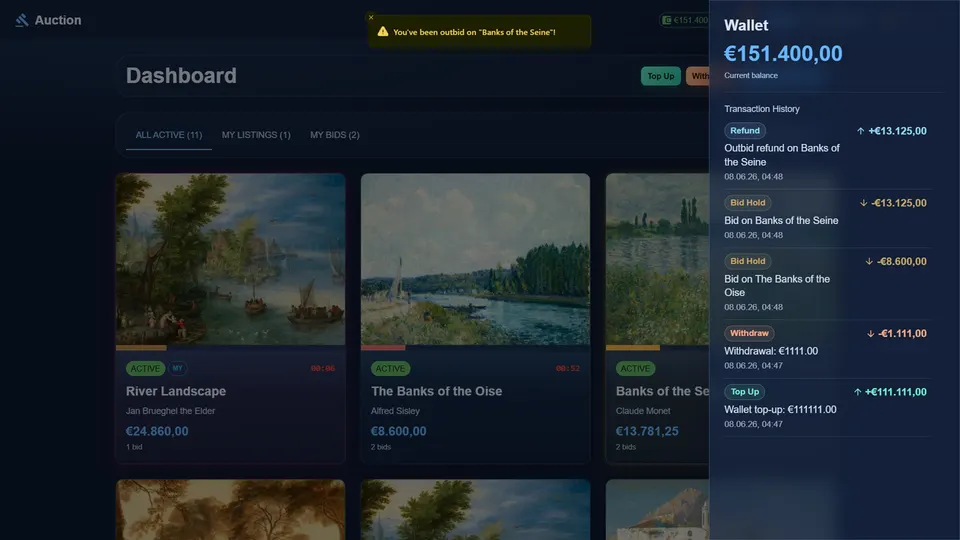Click the warning icon in outbid toast
This screenshot has width=960, height=540.
[383, 31]
